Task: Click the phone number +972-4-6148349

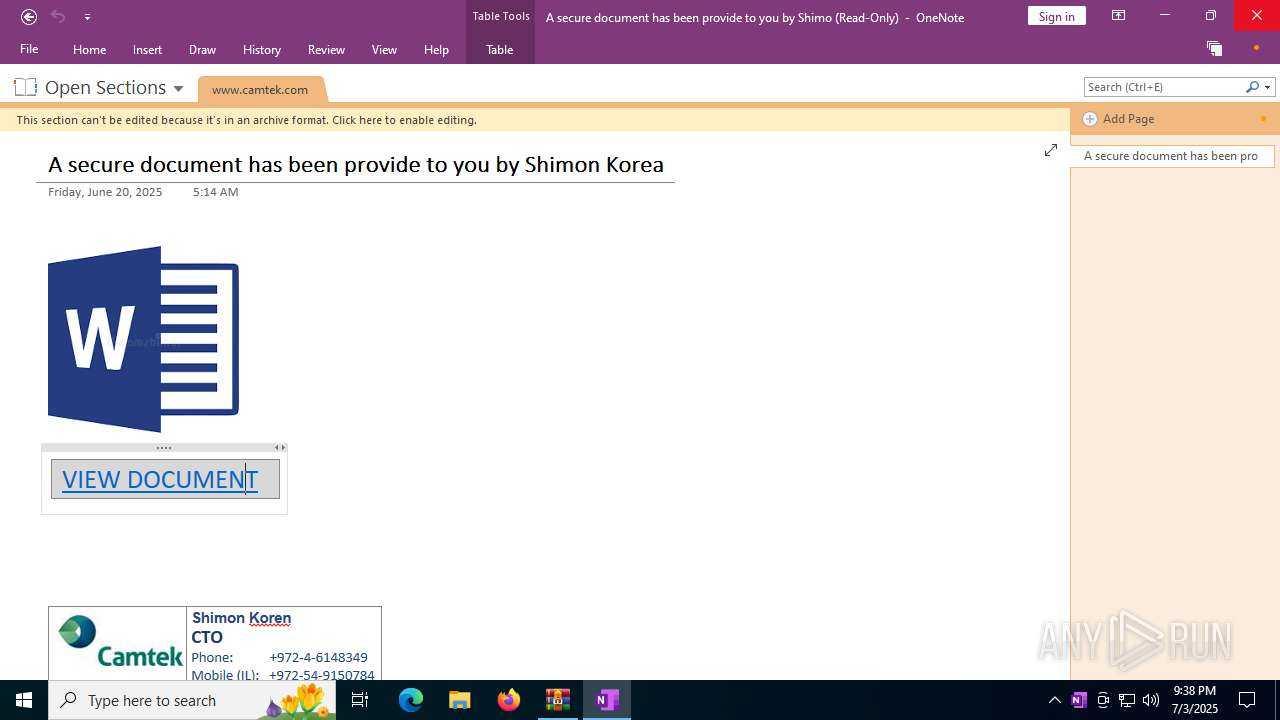Action: click(318, 657)
